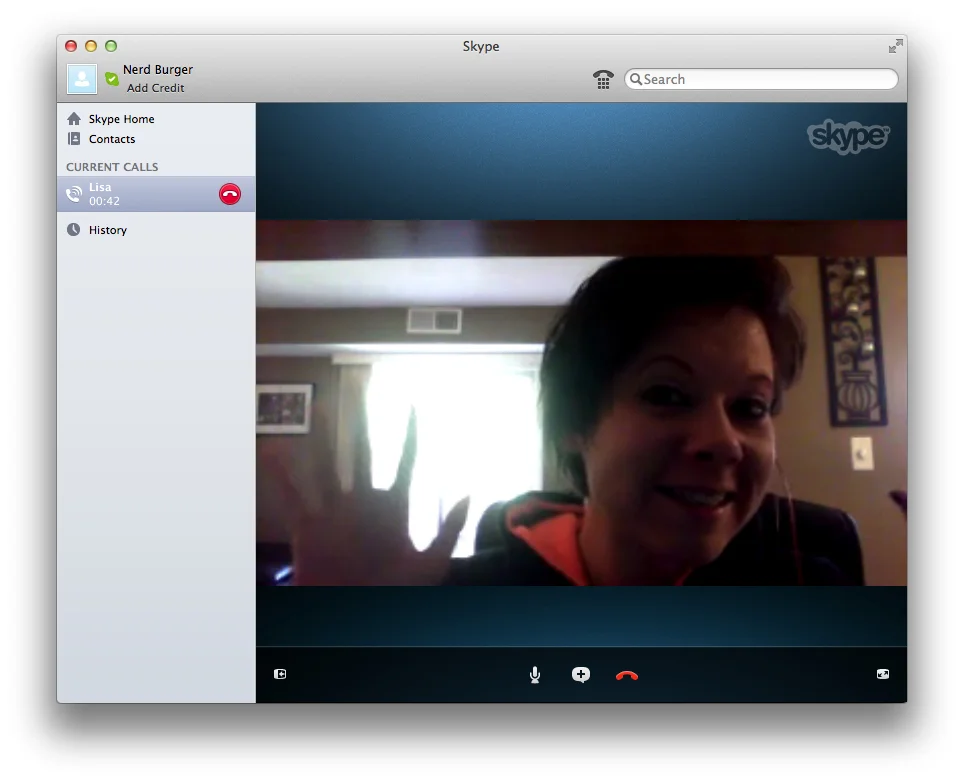Click Lisa's video feed

[x=581, y=403]
